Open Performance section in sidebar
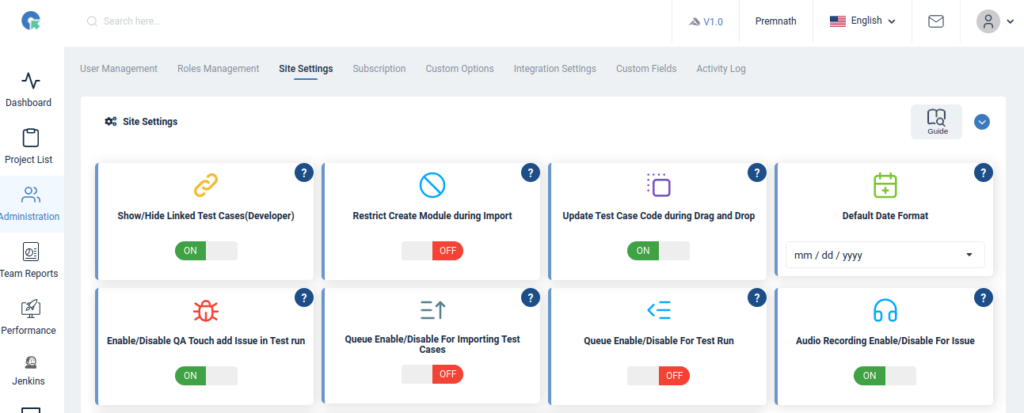Image resolution: width=1024 pixels, height=413 pixels. [x=29, y=317]
